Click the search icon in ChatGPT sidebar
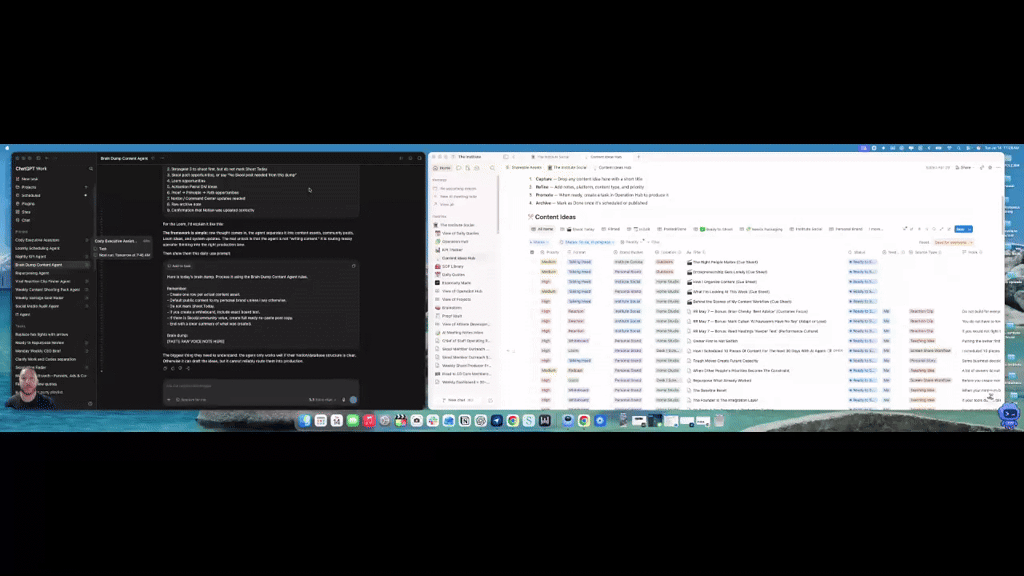 [x=91, y=168]
